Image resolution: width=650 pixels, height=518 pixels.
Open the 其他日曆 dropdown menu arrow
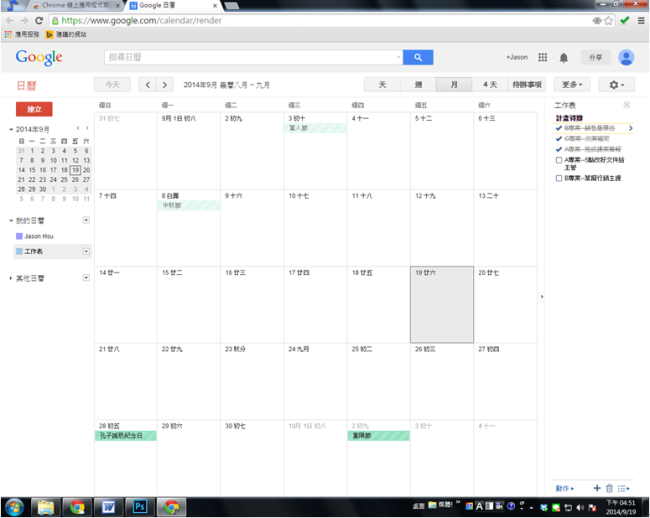pos(86,278)
